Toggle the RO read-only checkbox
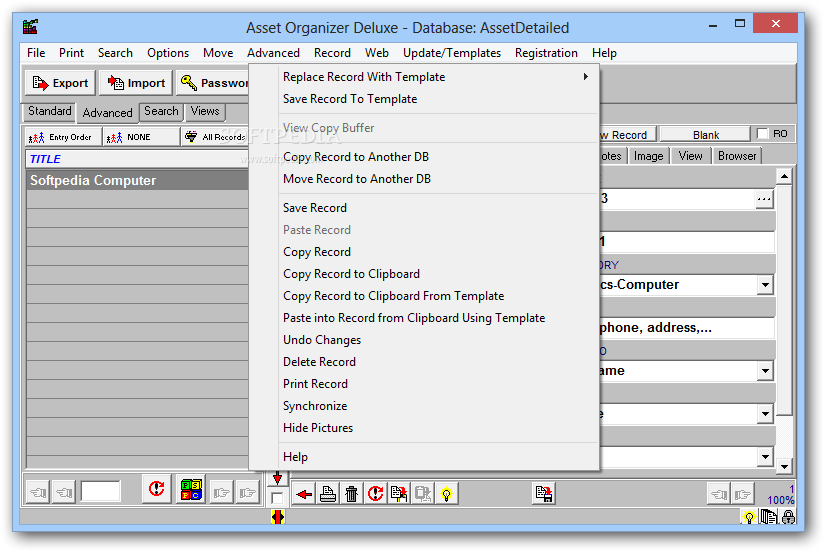This screenshot has height=552, width=825. [762, 134]
